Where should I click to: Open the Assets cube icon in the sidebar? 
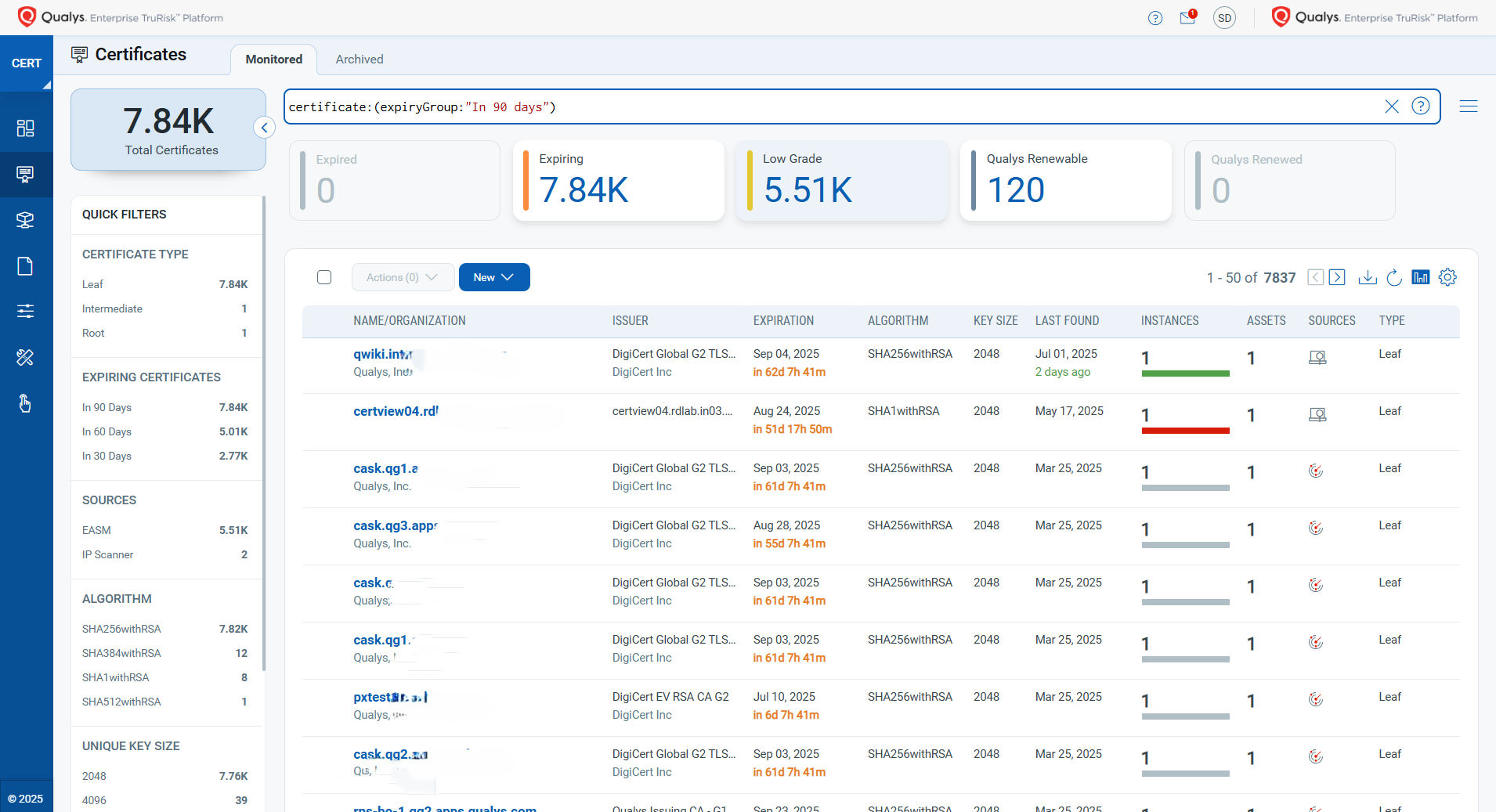26,220
